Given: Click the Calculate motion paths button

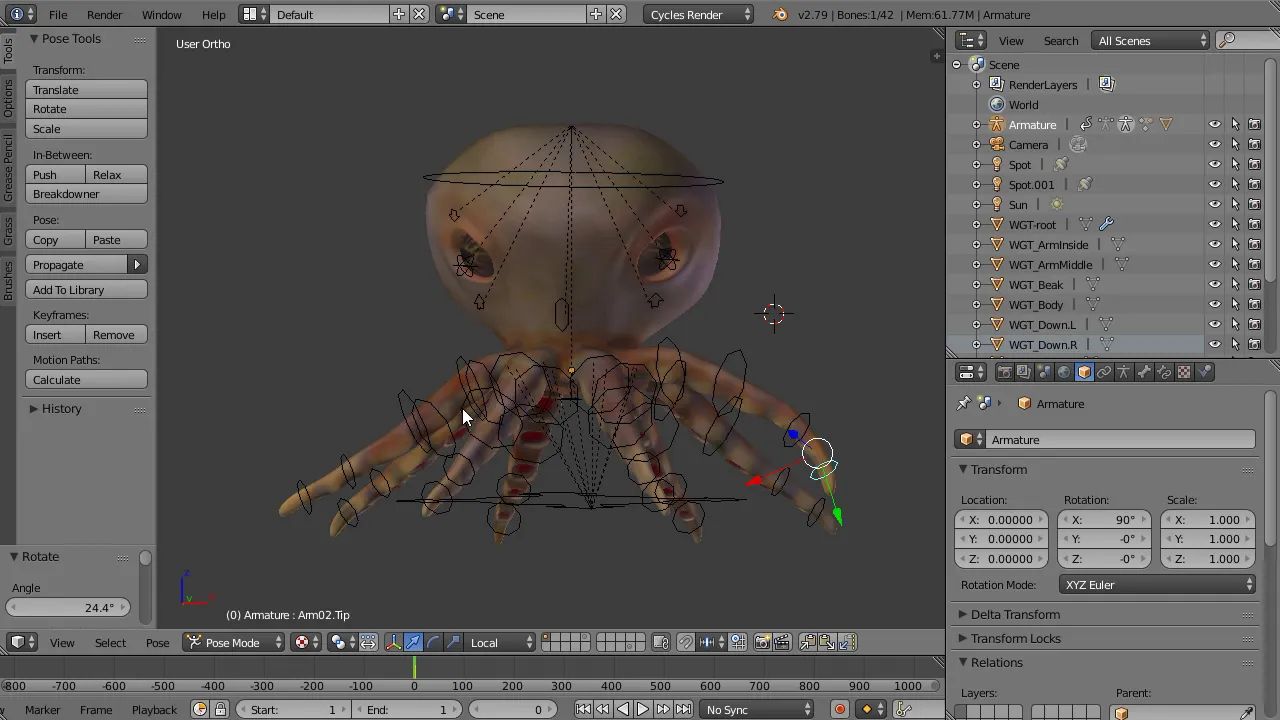Looking at the screenshot, I should (x=86, y=380).
